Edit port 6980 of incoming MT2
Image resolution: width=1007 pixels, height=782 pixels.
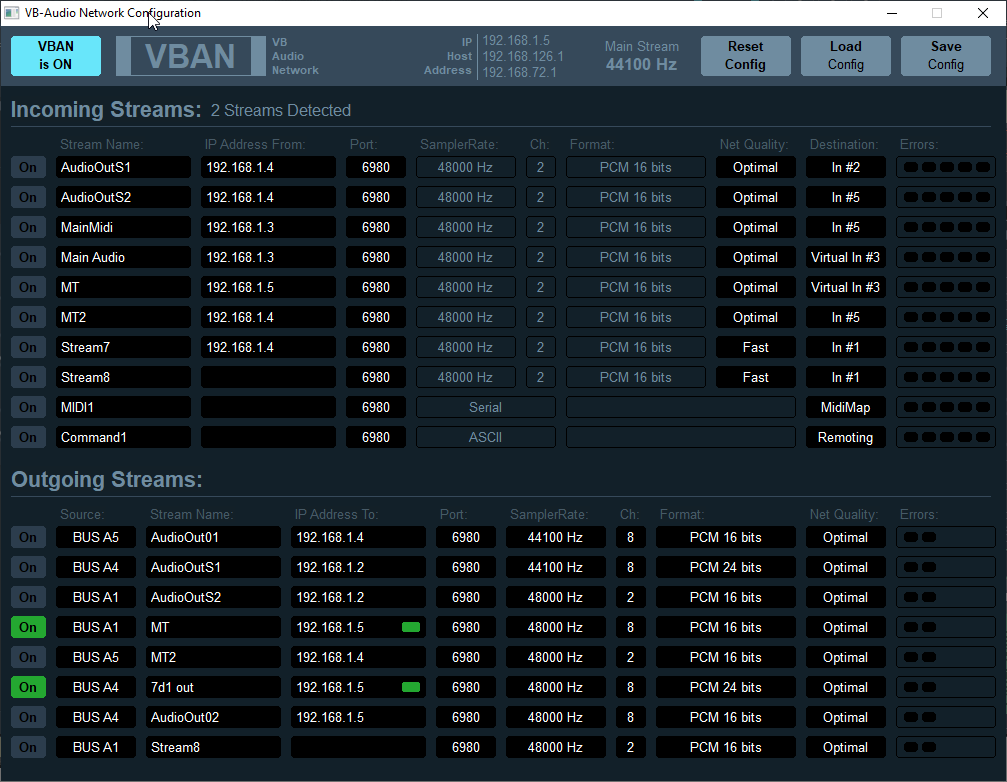376,317
